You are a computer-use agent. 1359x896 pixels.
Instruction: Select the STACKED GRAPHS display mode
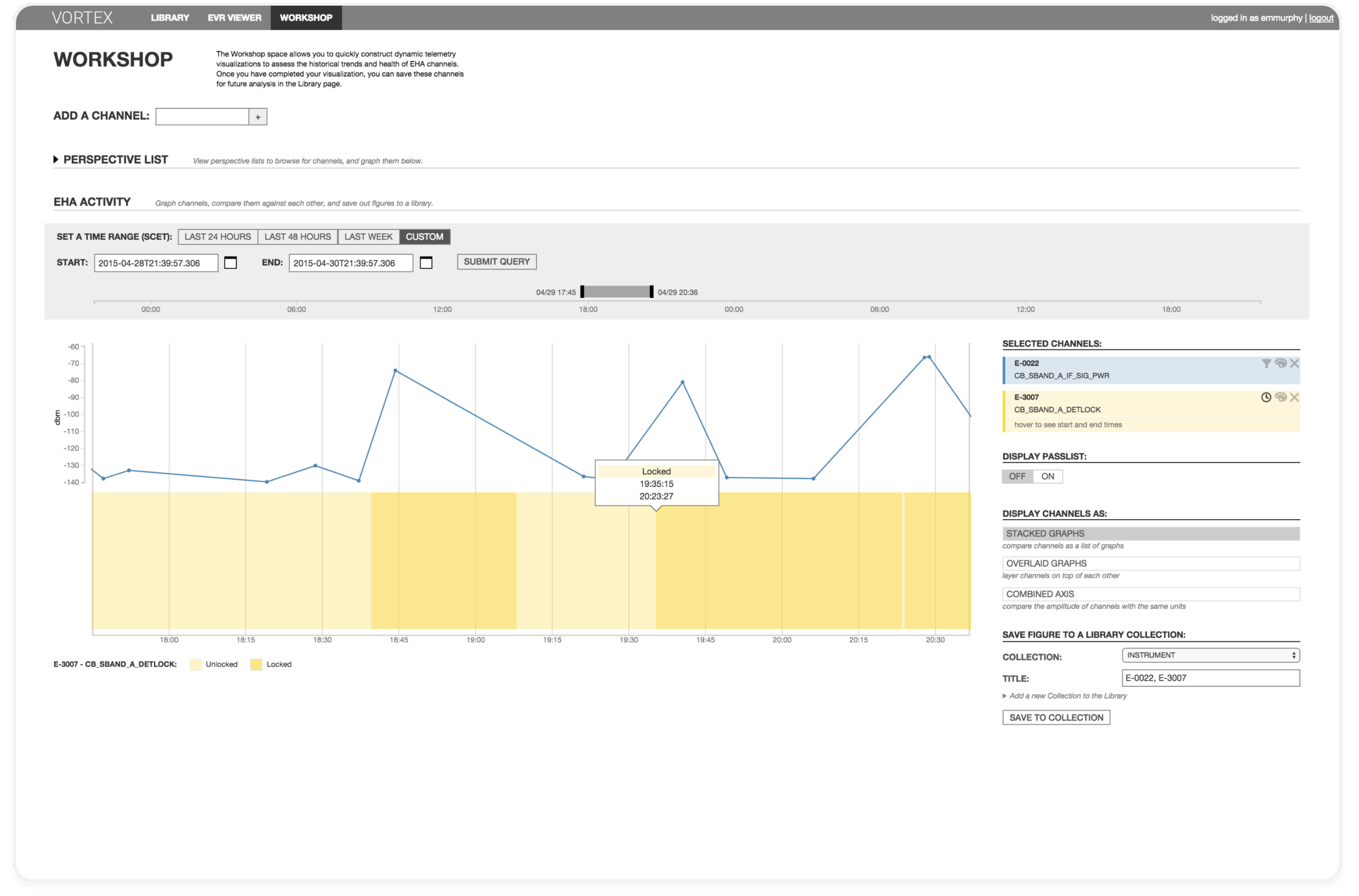click(1150, 533)
